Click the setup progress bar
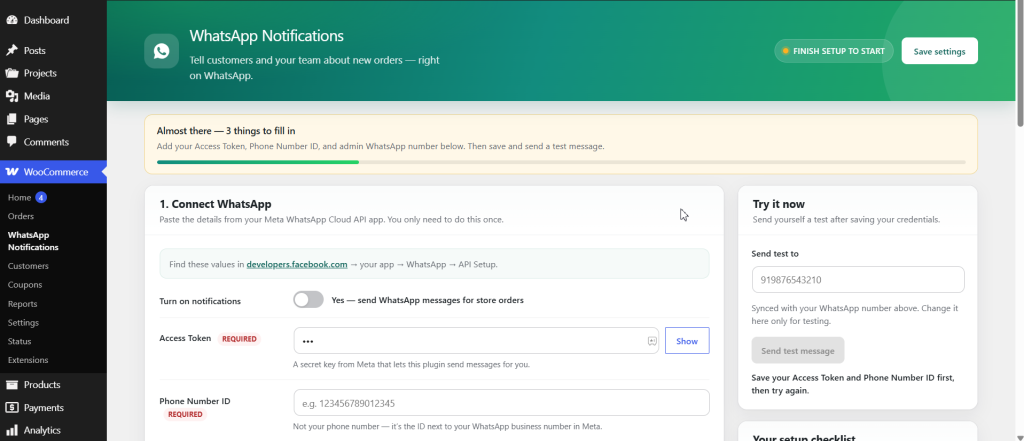 pyautogui.click(x=561, y=161)
